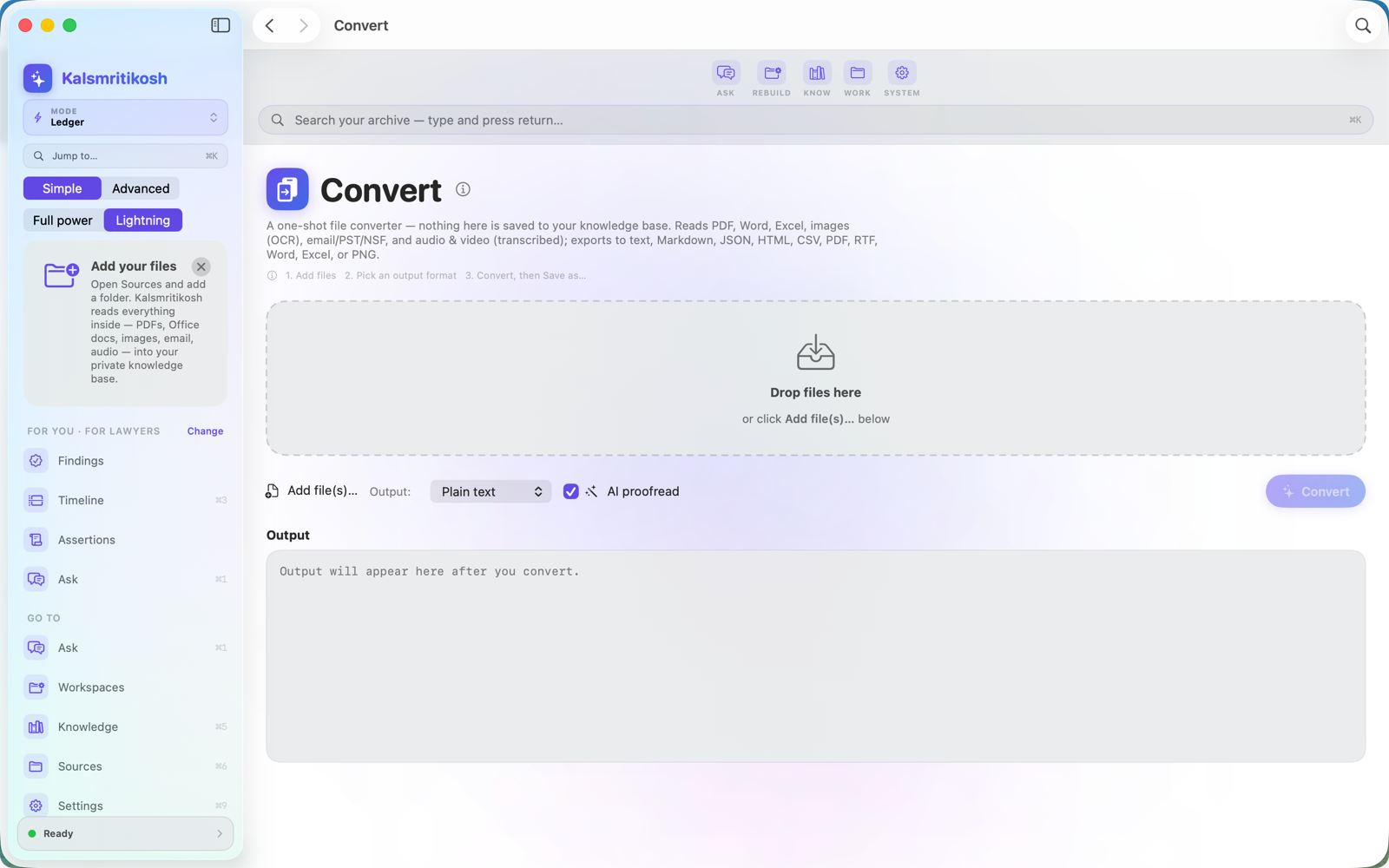The width and height of the screenshot is (1389, 868).
Task: Click Add file(s)... button
Action: coord(311,491)
